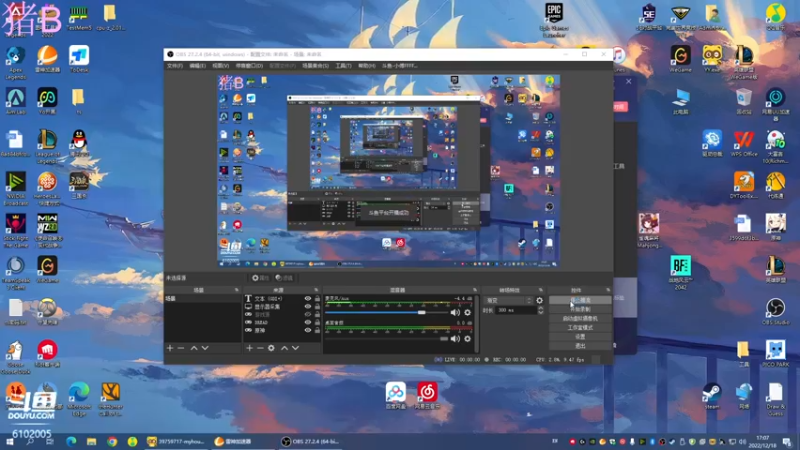
Task: Hide the 文本 (GDI+) source
Action: 308,299
